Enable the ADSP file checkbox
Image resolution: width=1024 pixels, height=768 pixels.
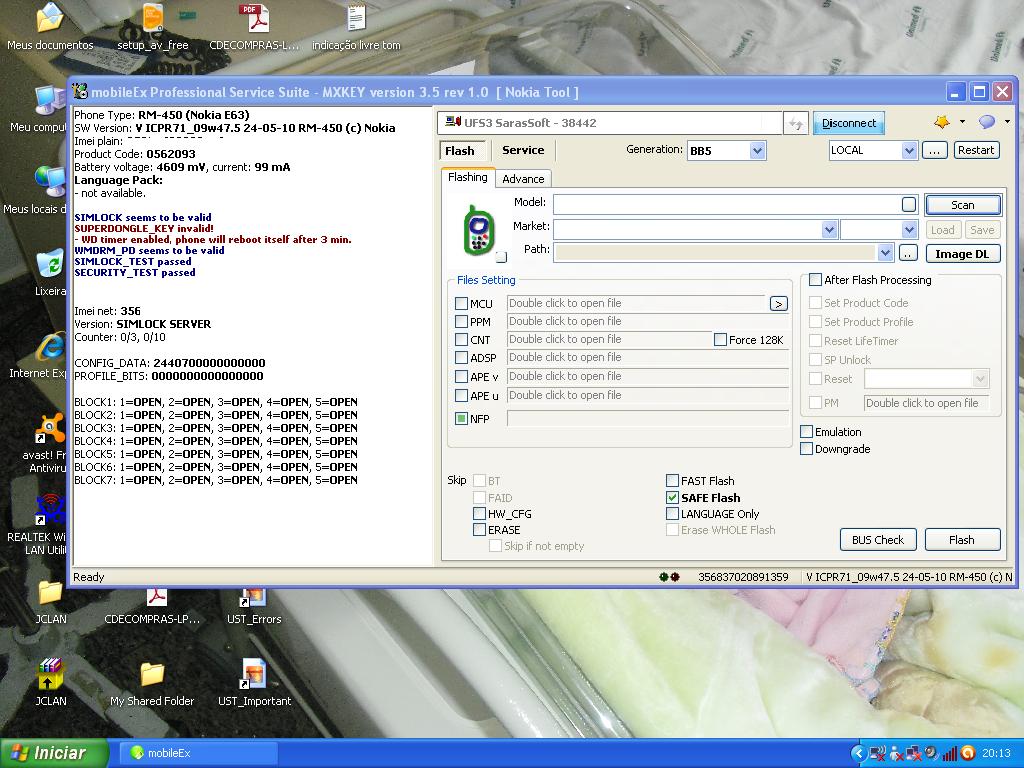pos(461,358)
